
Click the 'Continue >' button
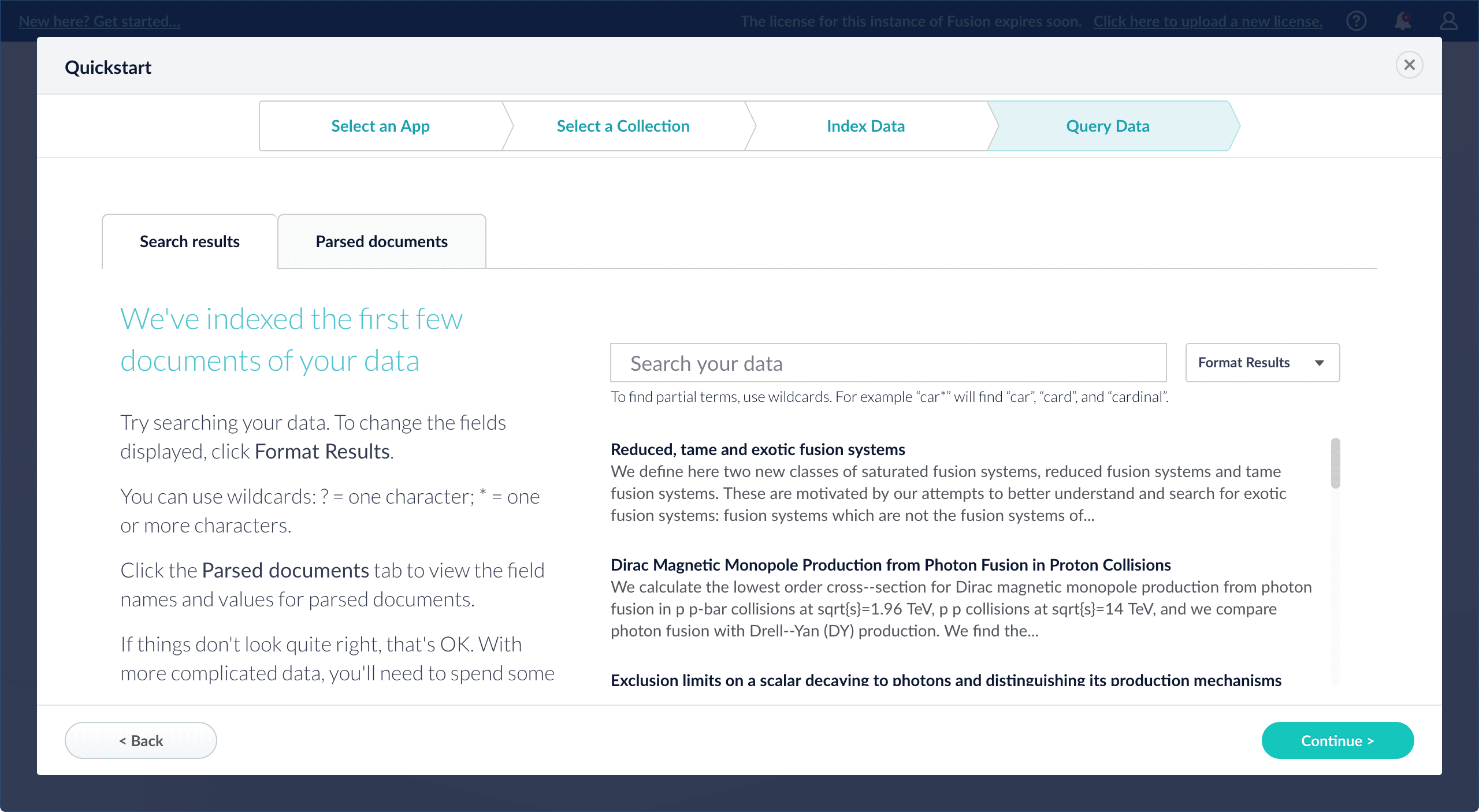tap(1338, 740)
